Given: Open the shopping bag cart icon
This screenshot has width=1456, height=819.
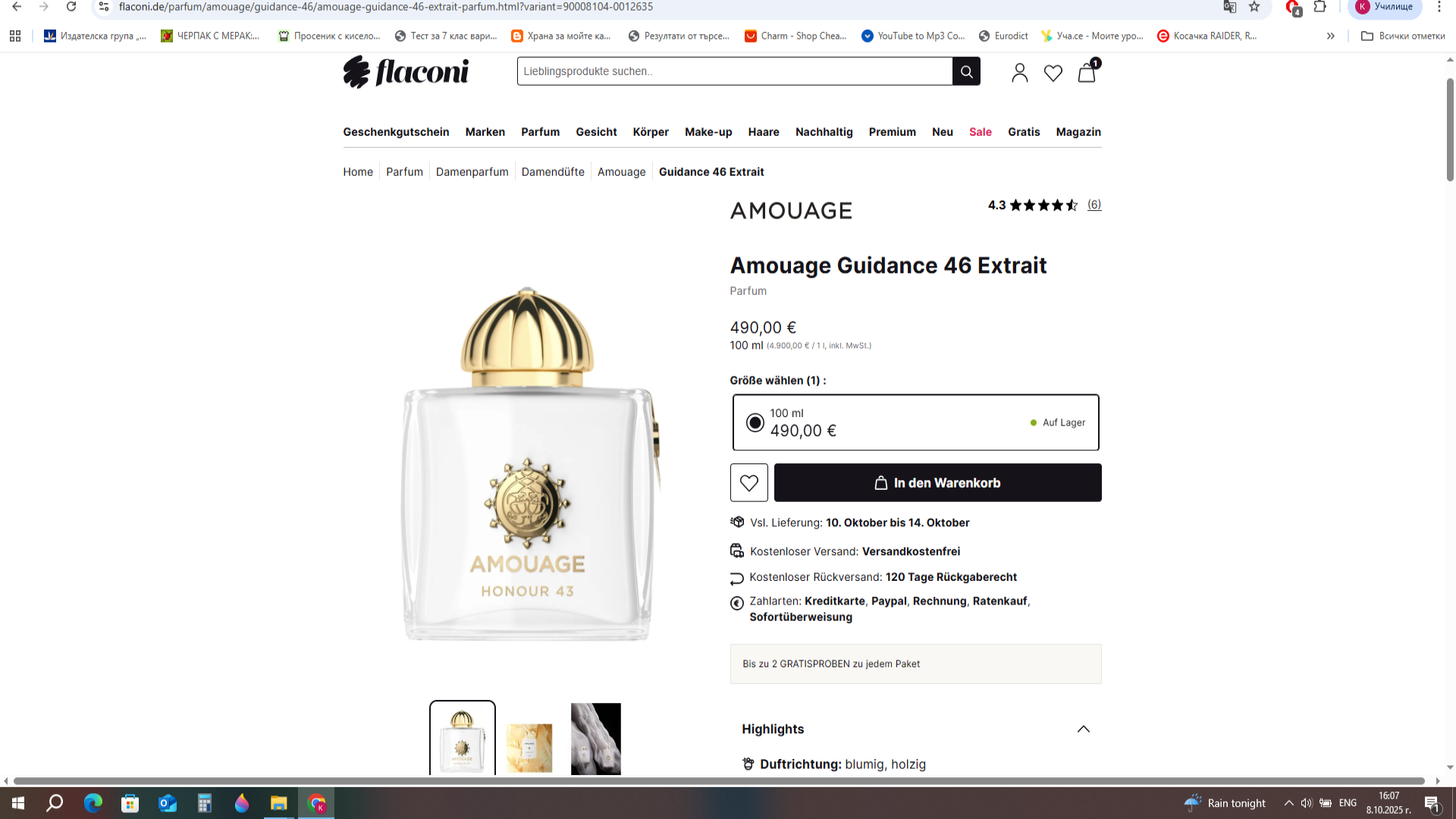Looking at the screenshot, I should click(x=1087, y=71).
